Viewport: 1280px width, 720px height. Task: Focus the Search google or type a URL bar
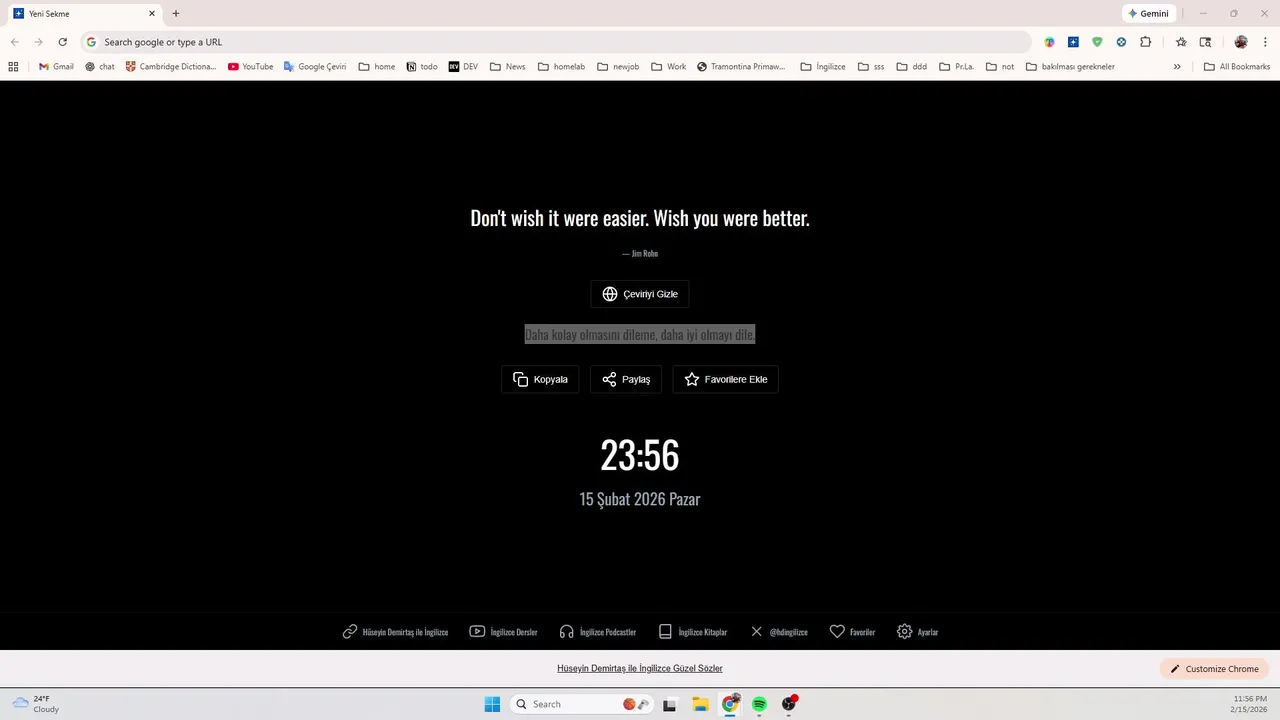click(x=555, y=42)
